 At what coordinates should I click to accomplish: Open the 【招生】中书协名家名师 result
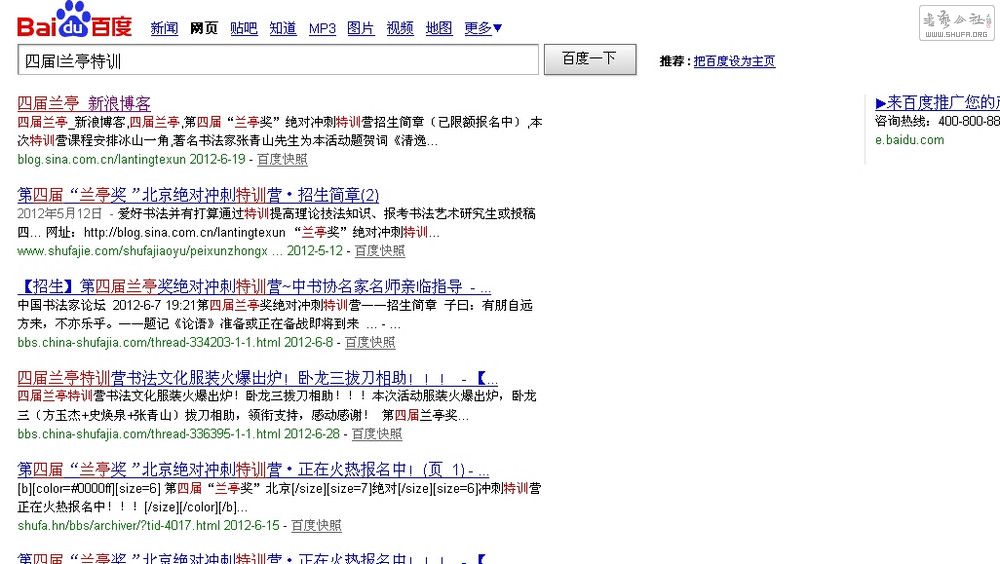point(254,287)
